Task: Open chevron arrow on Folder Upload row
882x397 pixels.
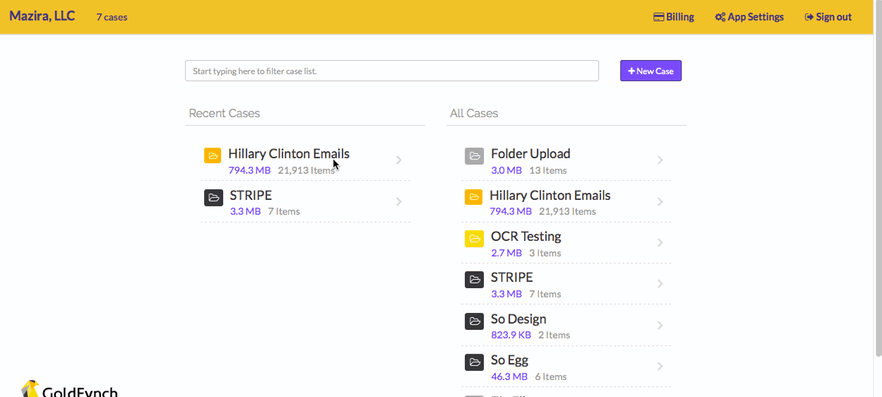Action: [660, 160]
